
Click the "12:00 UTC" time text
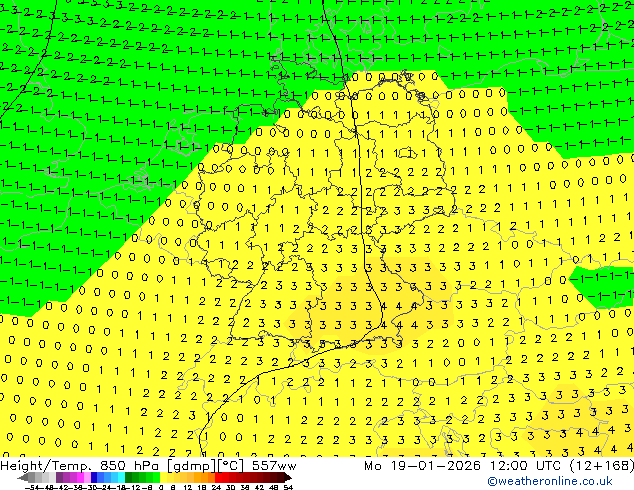pyautogui.click(x=527, y=466)
